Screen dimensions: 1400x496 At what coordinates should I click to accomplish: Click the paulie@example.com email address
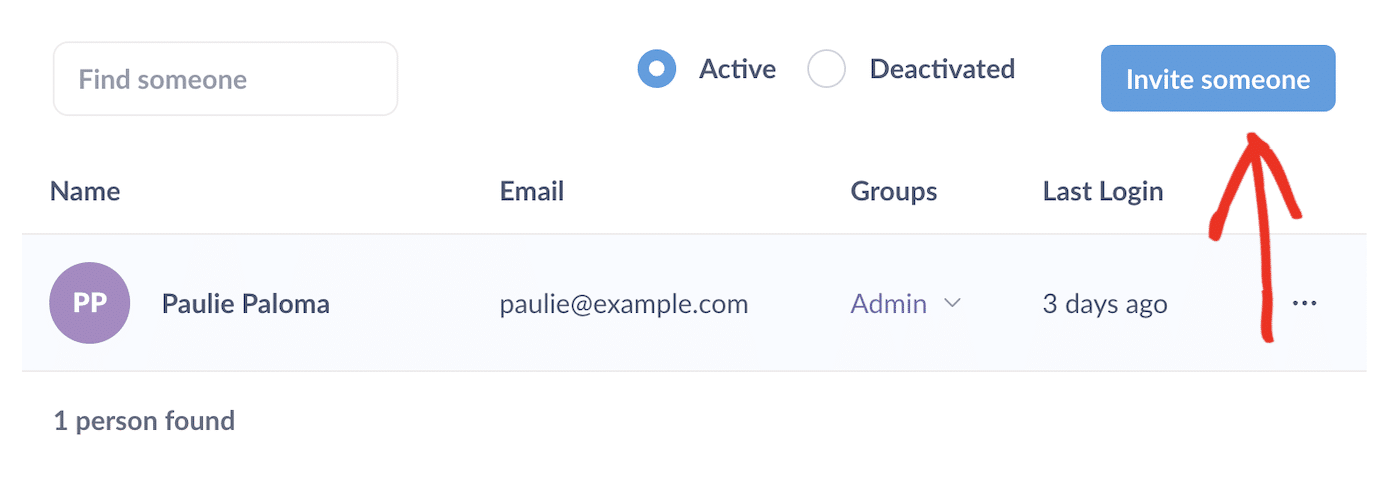624,303
